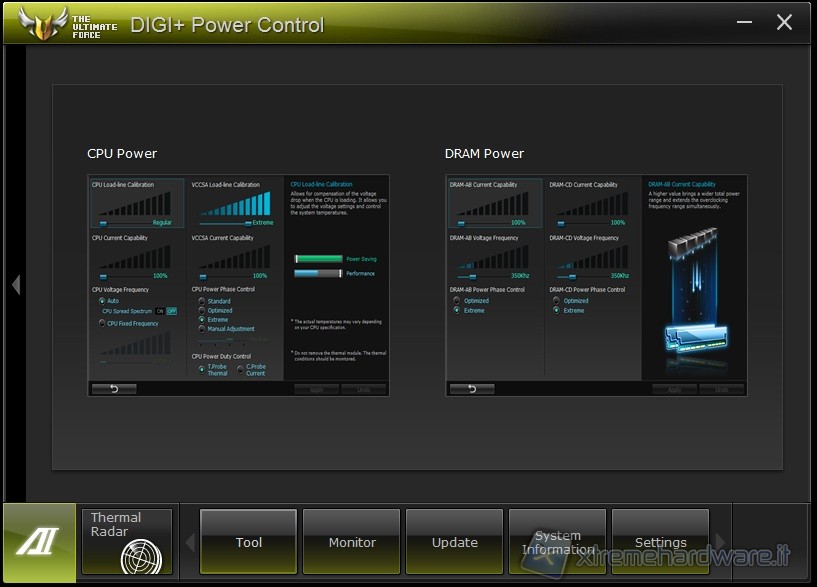Click the back arrow in CPU Power panel
Viewport: 817px width, 587px height.
point(113,388)
